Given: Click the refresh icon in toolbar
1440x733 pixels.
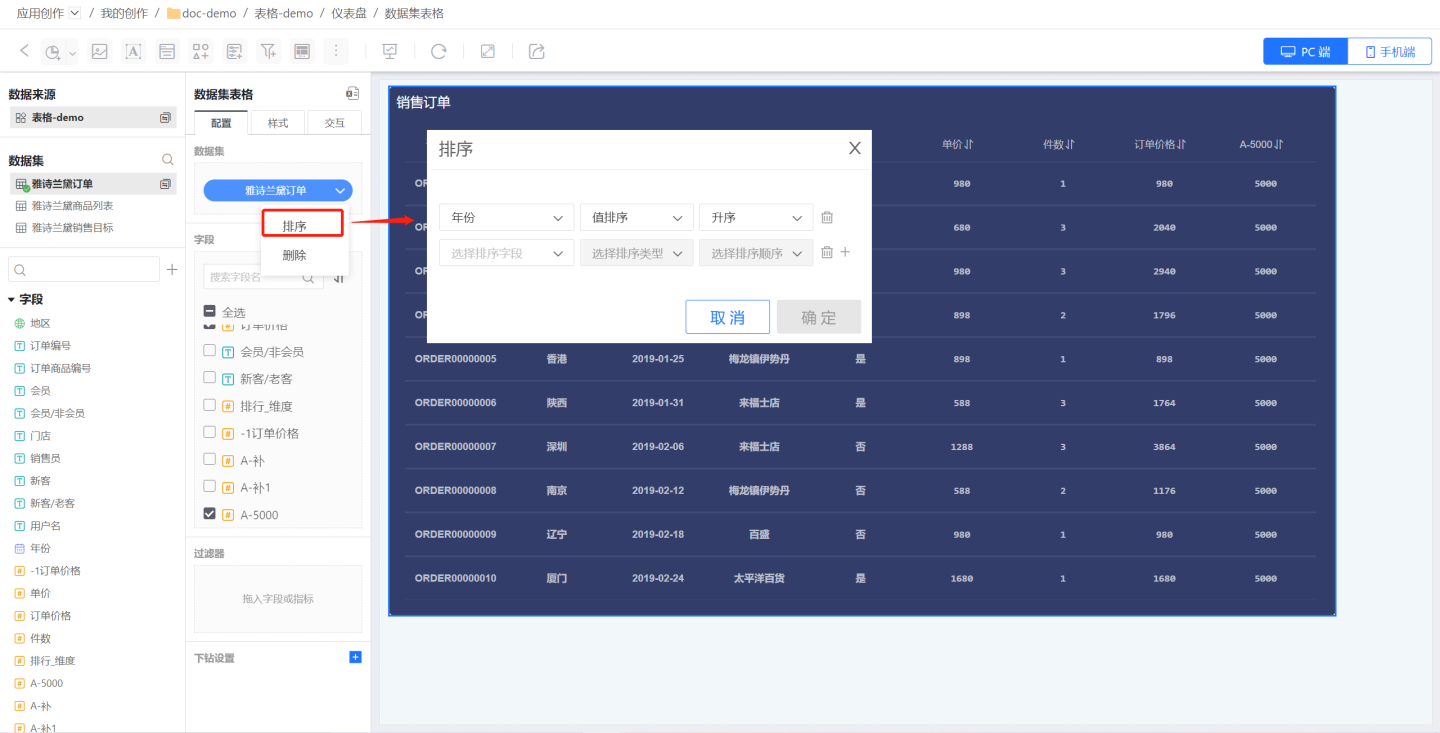Looking at the screenshot, I should click(438, 51).
